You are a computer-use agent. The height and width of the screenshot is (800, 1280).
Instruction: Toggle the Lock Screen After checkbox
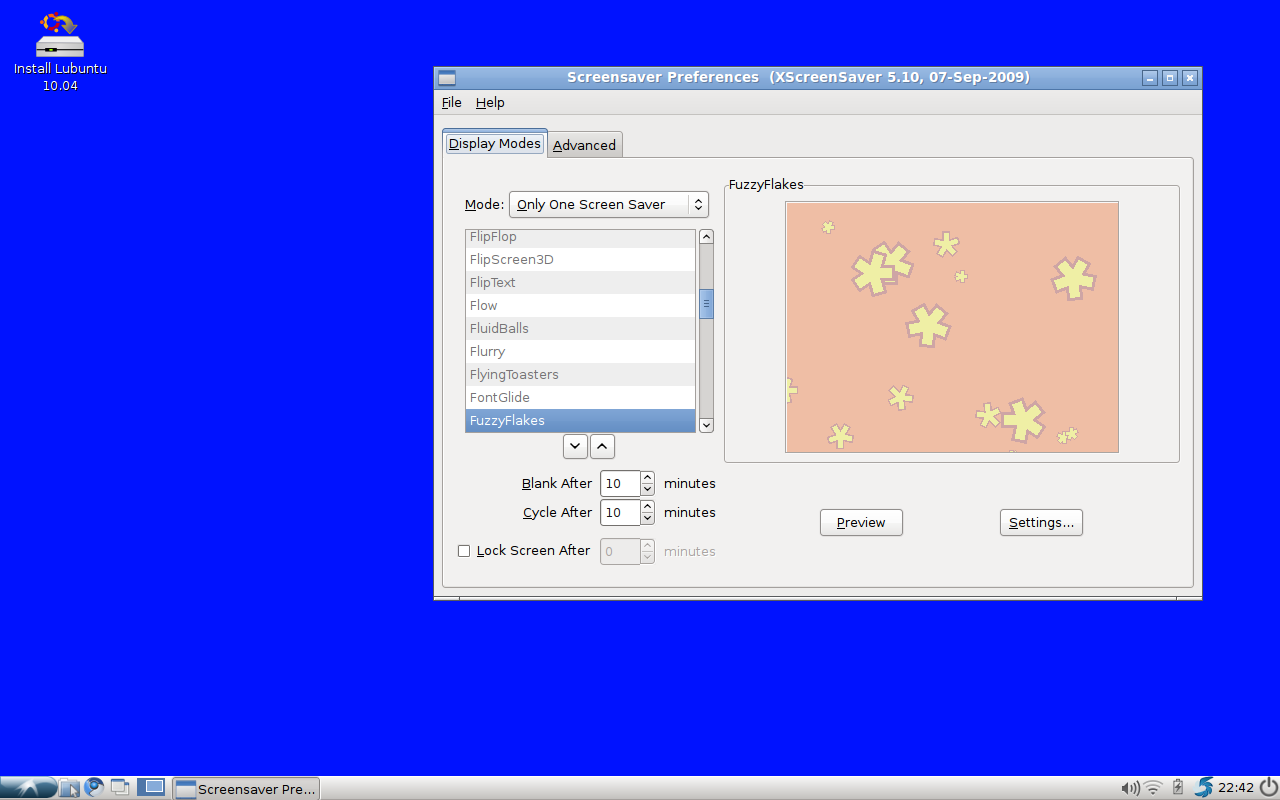[464, 551]
